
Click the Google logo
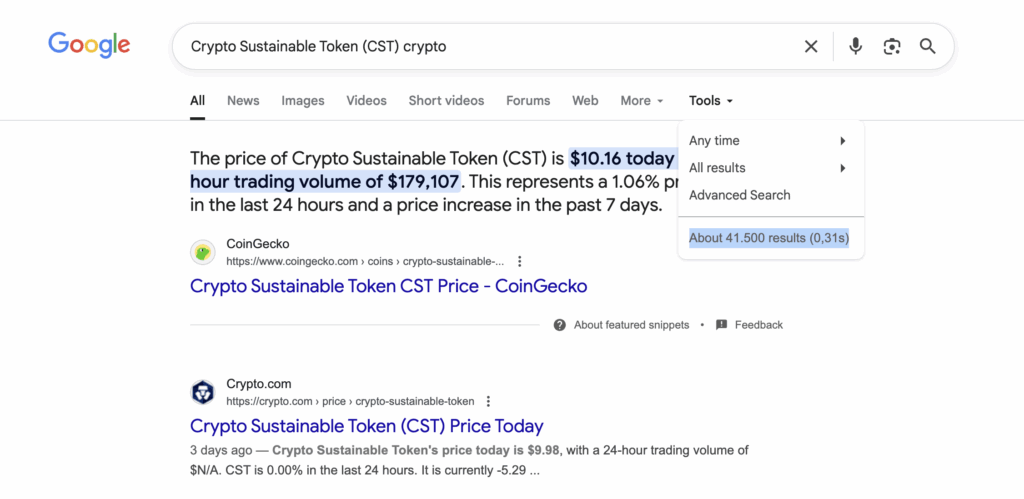(x=89, y=45)
